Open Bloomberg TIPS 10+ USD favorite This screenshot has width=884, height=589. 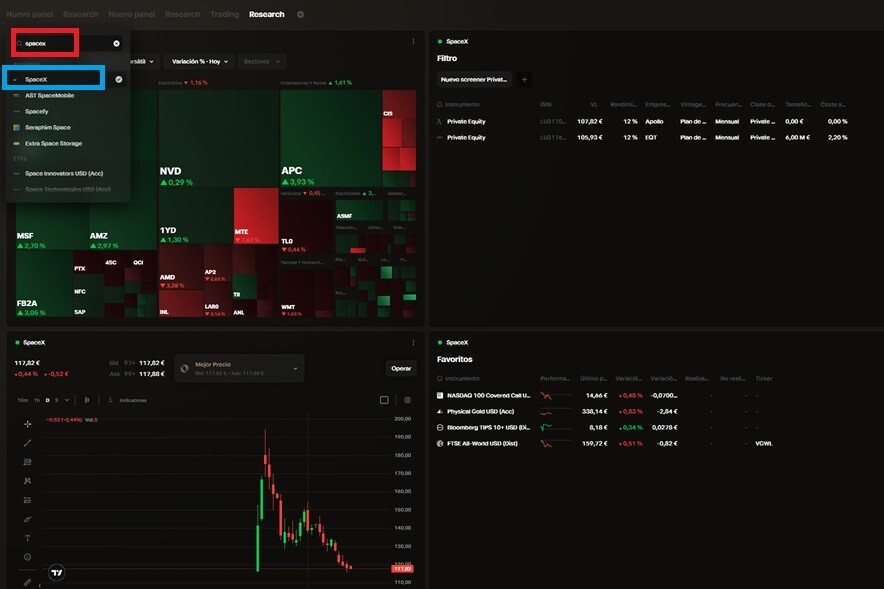606,427
